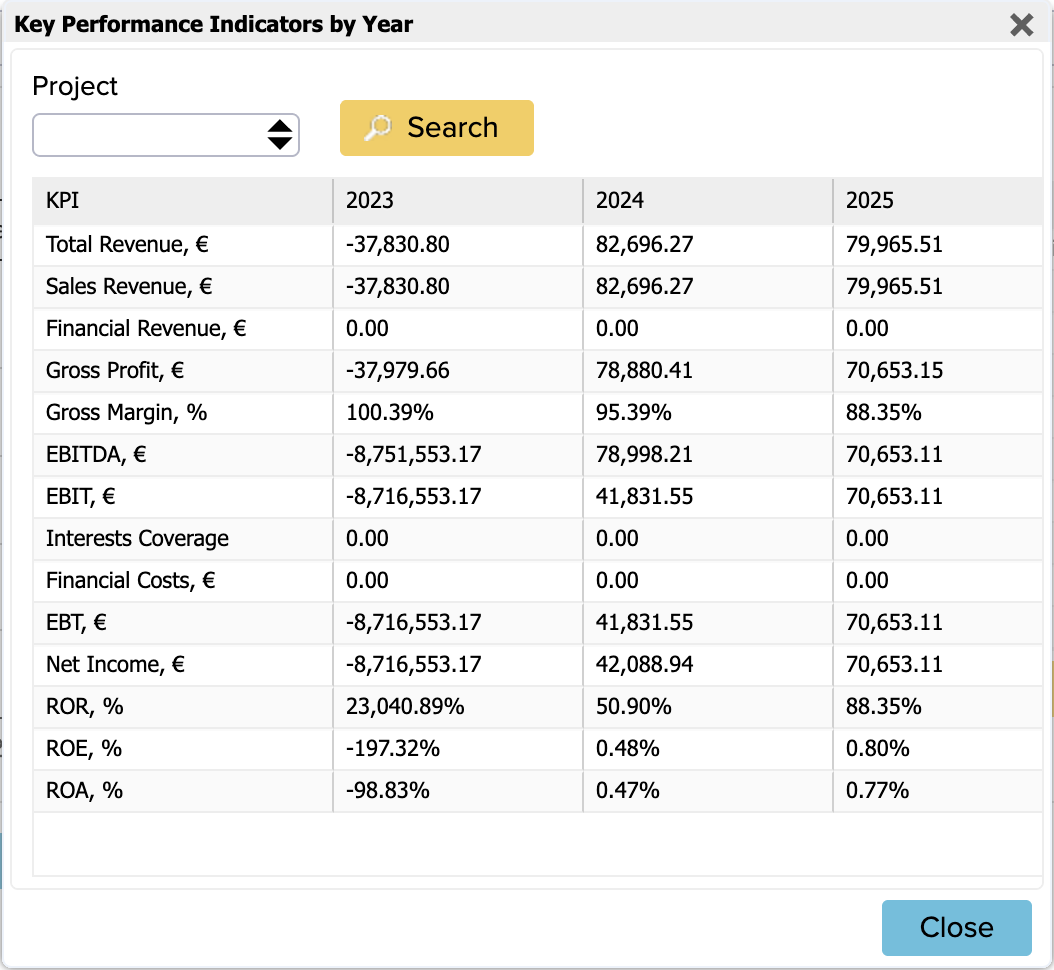Open the Project dropdown arrows
This screenshot has height=970, width=1054.
pyautogui.click(x=280, y=134)
